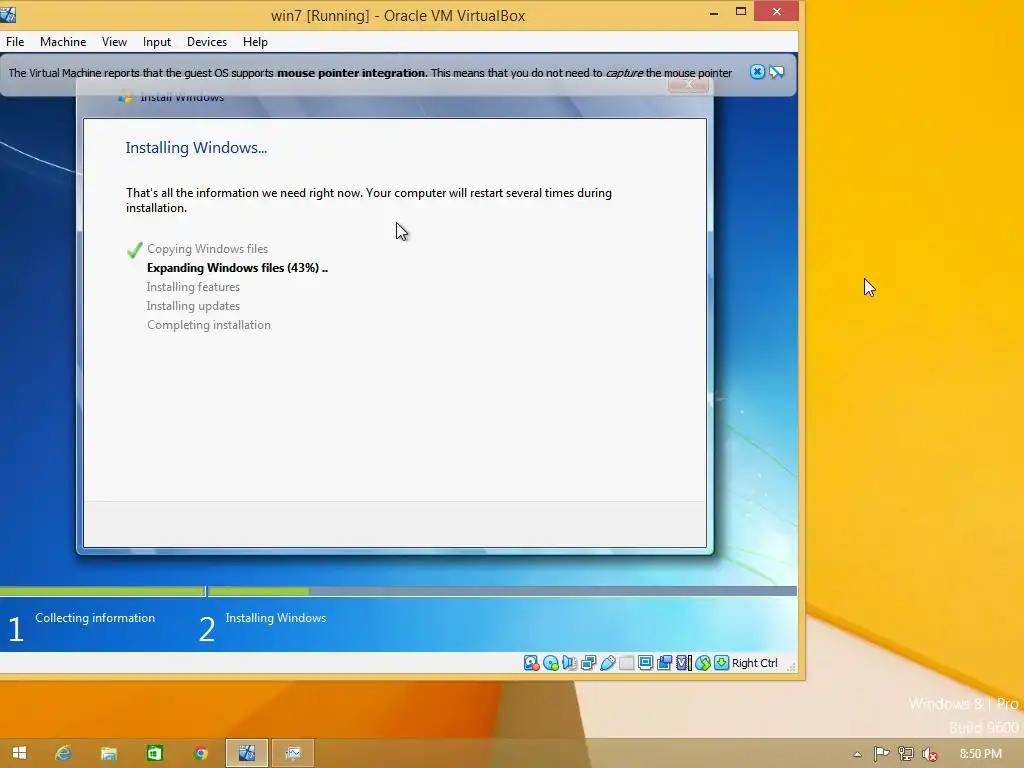Click the 'Installing features' step

click(x=193, y=287)
